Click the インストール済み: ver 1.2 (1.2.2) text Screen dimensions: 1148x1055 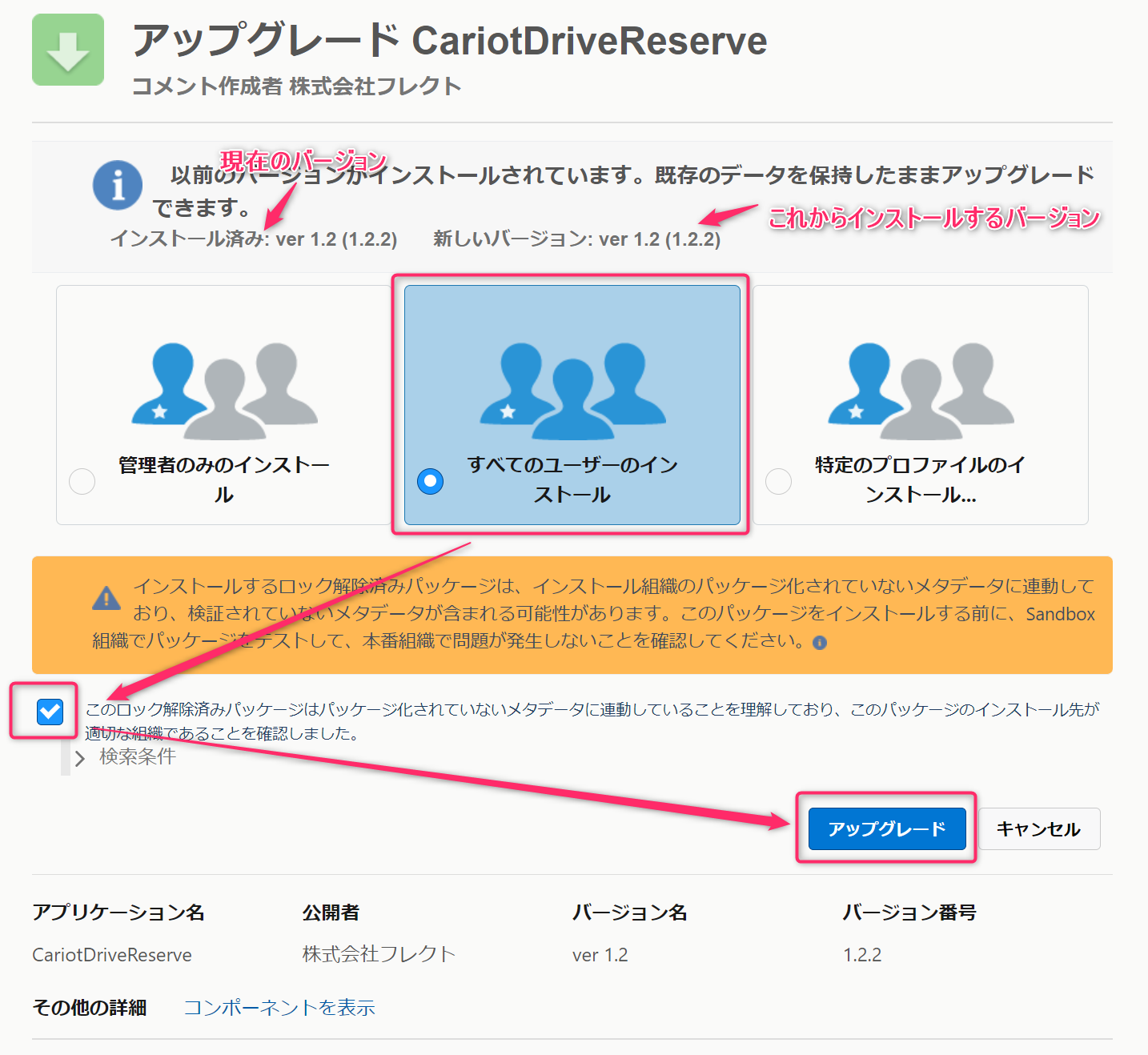pos(254,239)
